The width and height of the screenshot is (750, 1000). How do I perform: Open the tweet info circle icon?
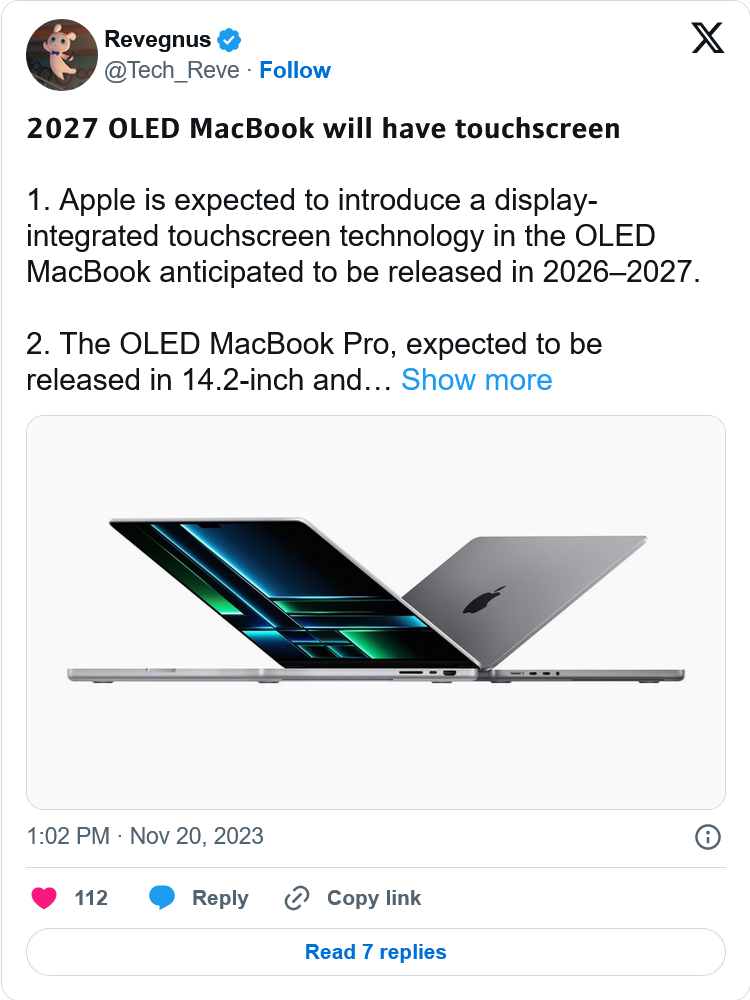(707, 837)
